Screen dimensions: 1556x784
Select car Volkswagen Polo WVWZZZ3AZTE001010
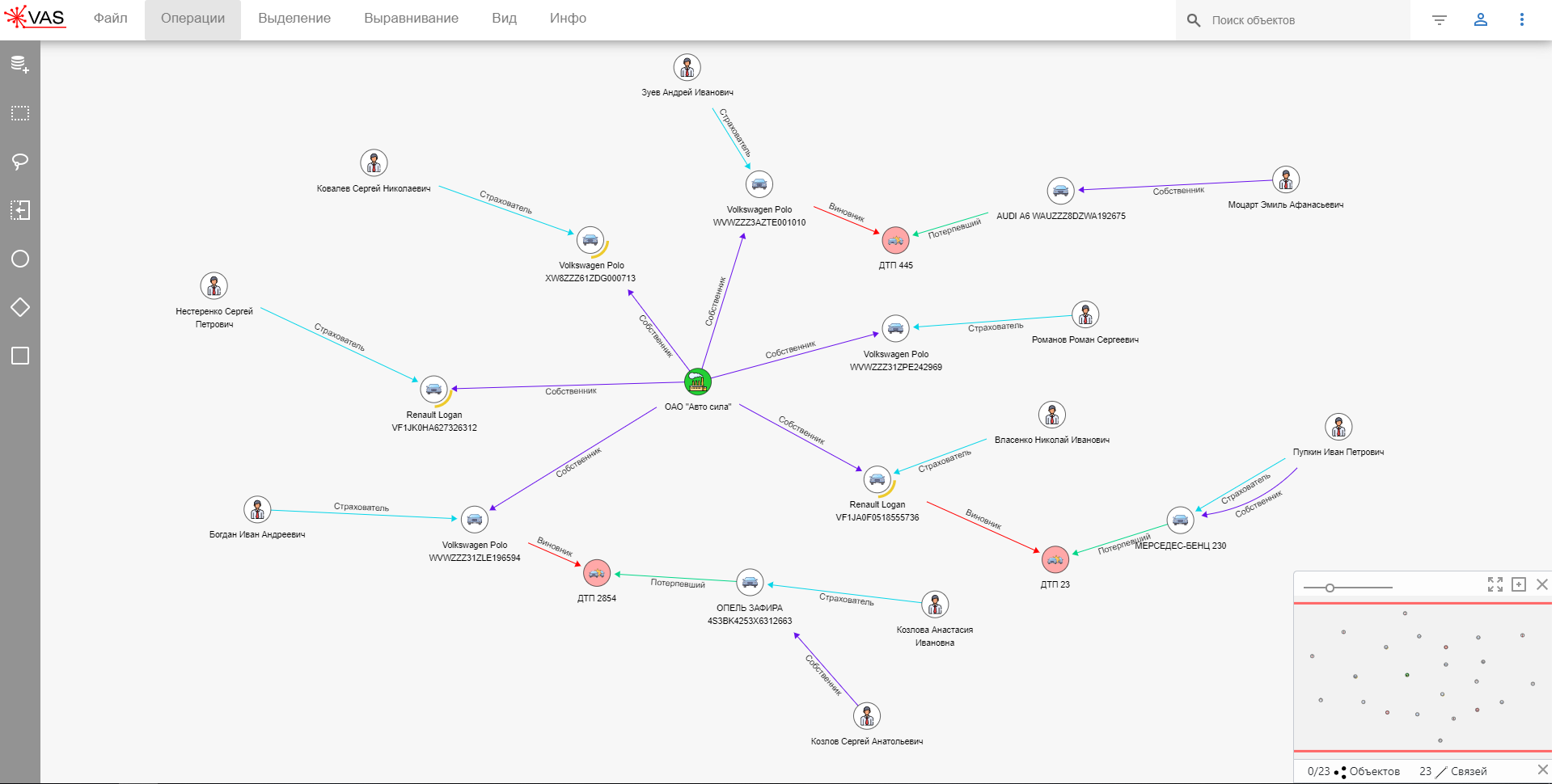[x=759, y=185]
